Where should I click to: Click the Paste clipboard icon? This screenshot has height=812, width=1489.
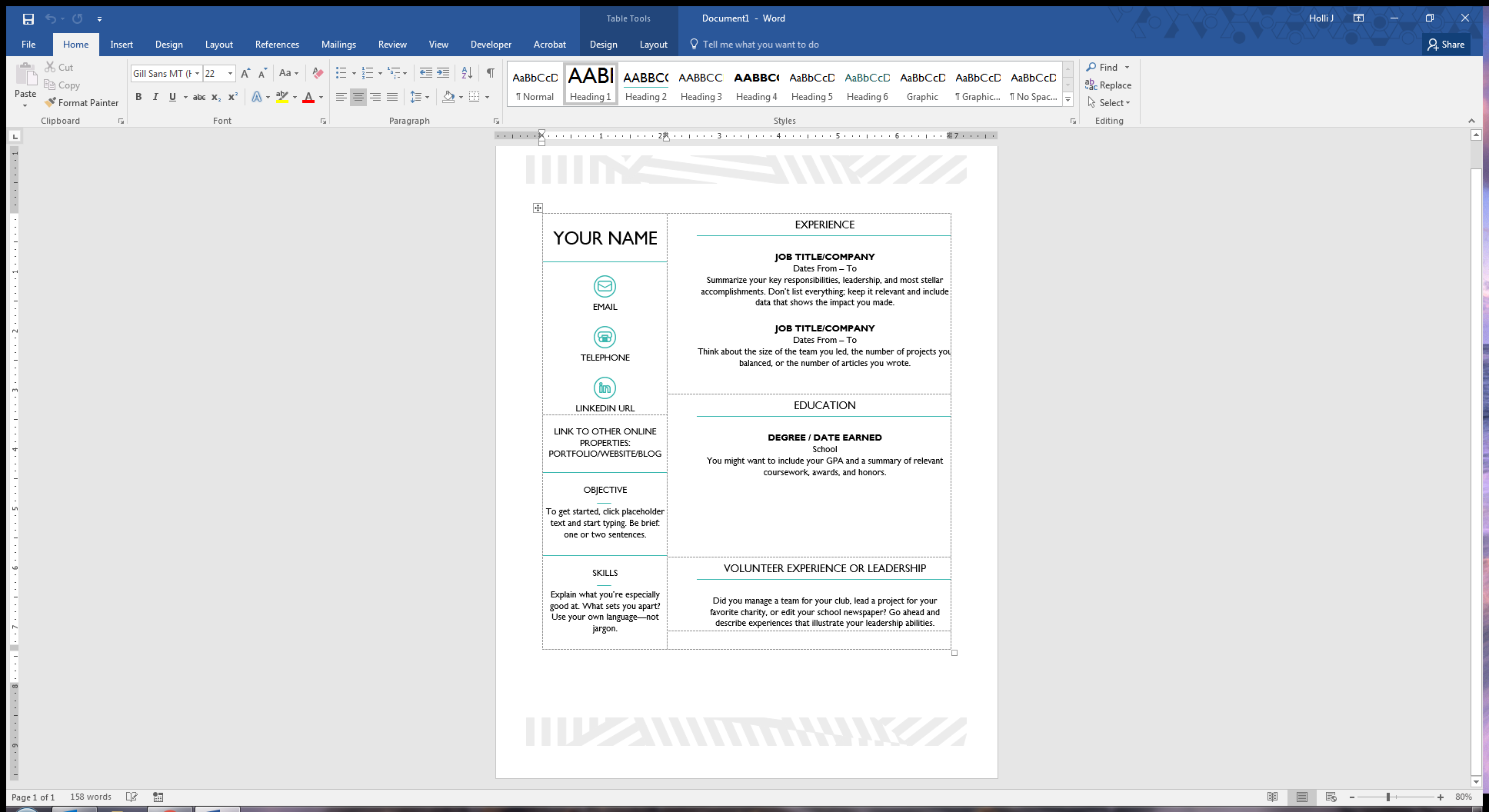[x=25, y=75]
